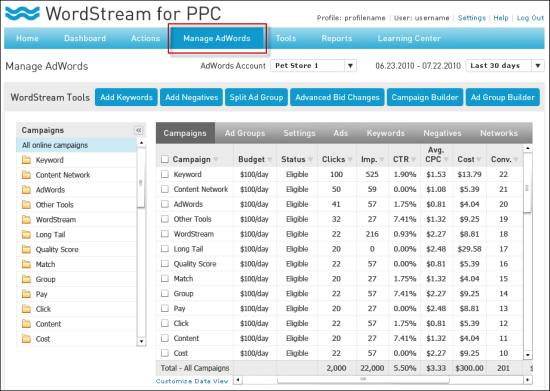
Task: Click the Add Negatives button
Action: pyautogui.click(x=192, y=97)
